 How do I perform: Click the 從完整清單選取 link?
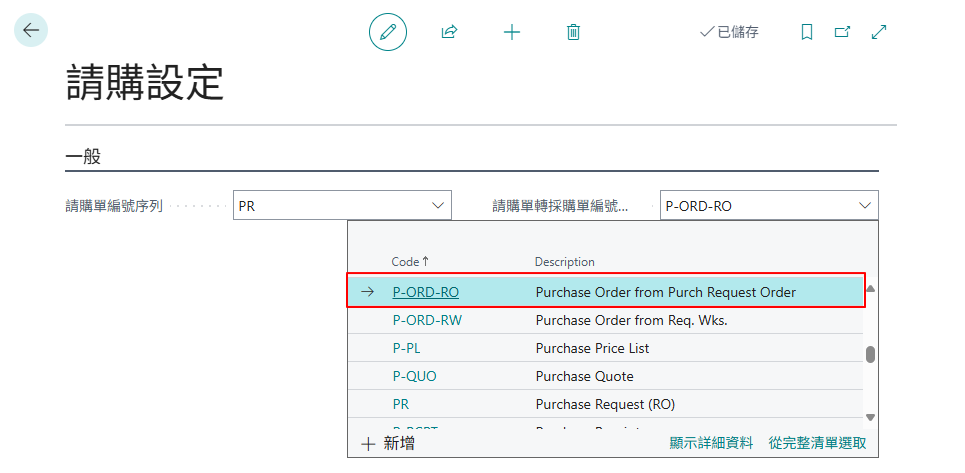click(817, 443)
